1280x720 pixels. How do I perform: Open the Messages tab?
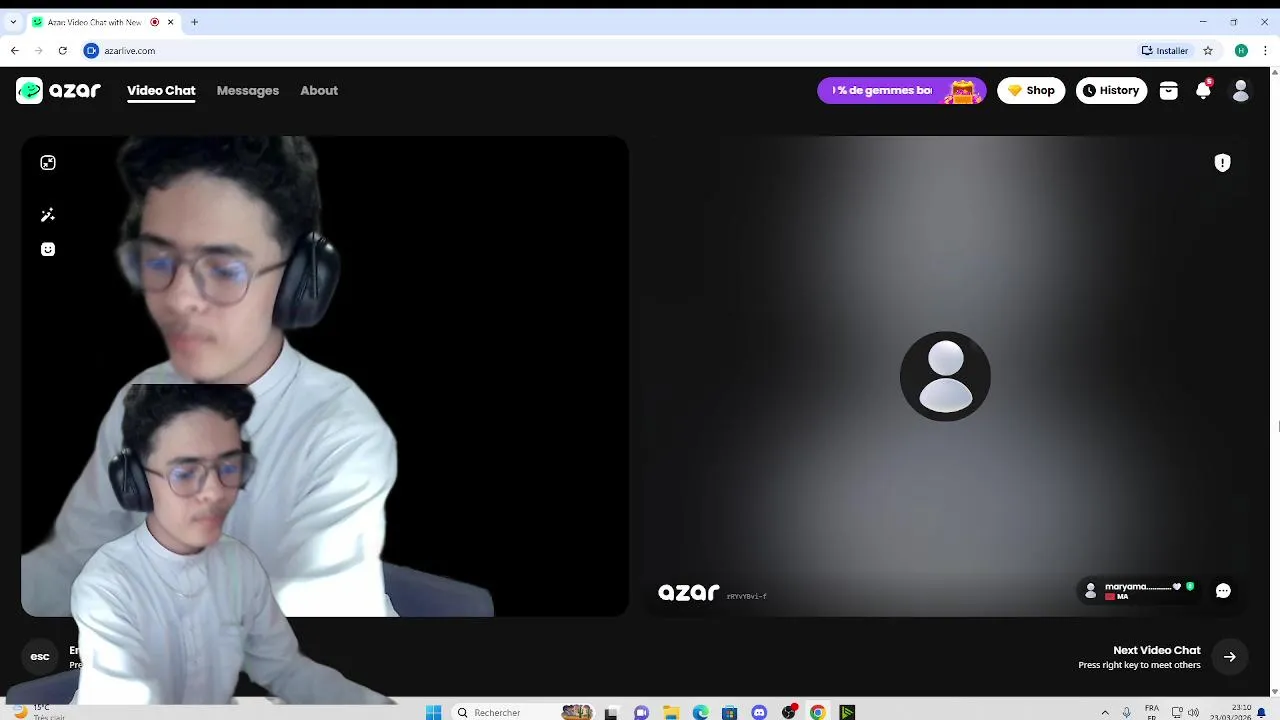click(x=248, y=90)
